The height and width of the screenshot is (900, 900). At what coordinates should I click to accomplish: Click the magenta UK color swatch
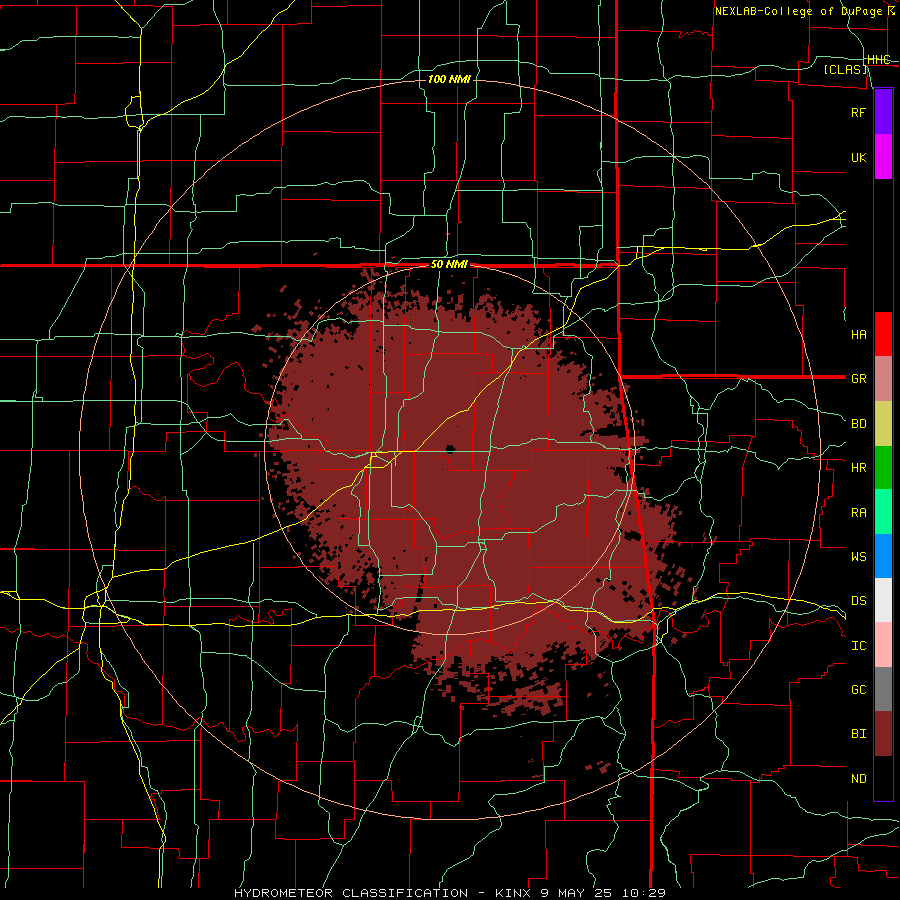883,157
